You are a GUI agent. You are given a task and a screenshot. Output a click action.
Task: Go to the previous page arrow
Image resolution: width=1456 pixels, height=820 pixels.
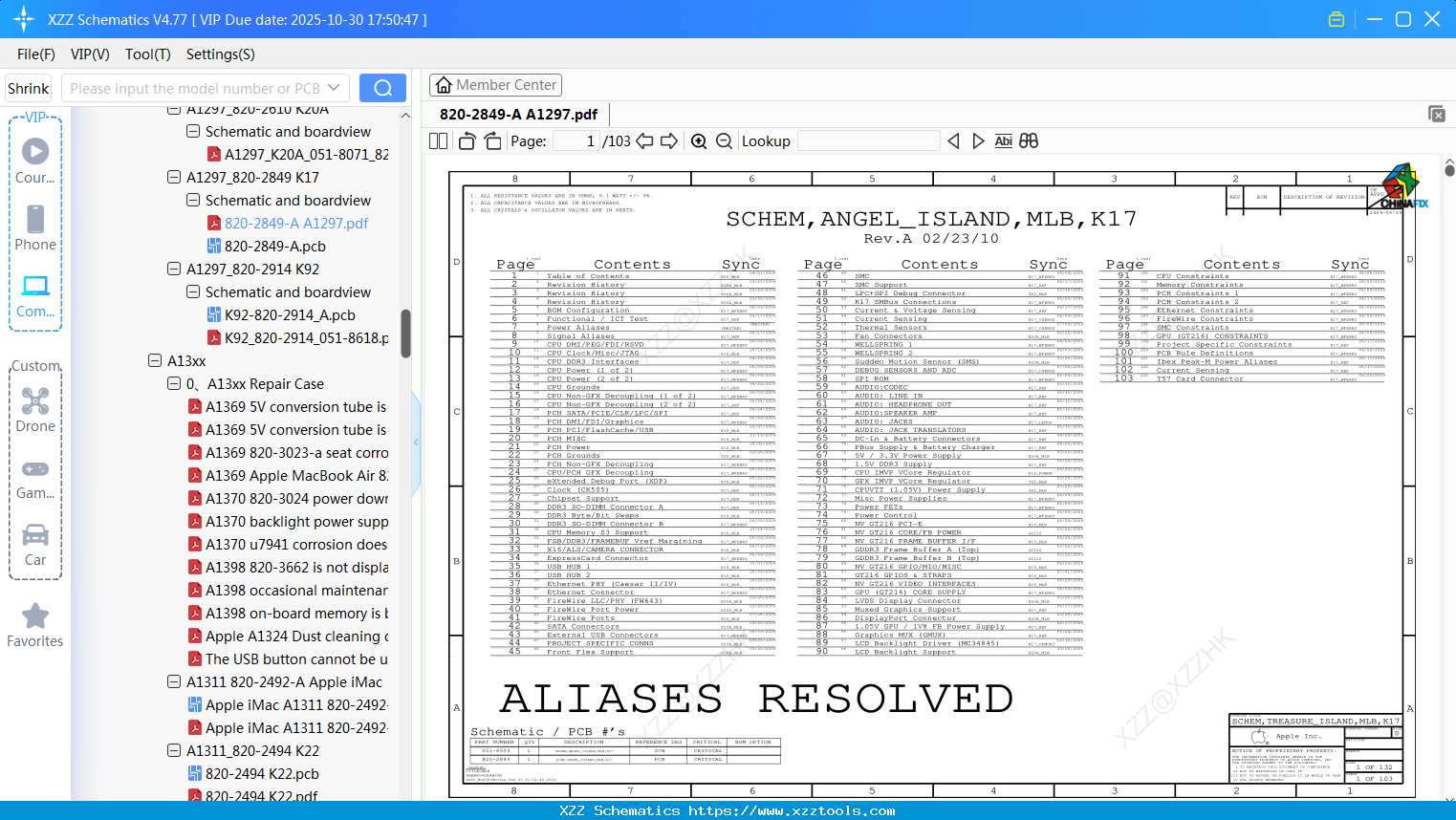click(x=644, y=140)
